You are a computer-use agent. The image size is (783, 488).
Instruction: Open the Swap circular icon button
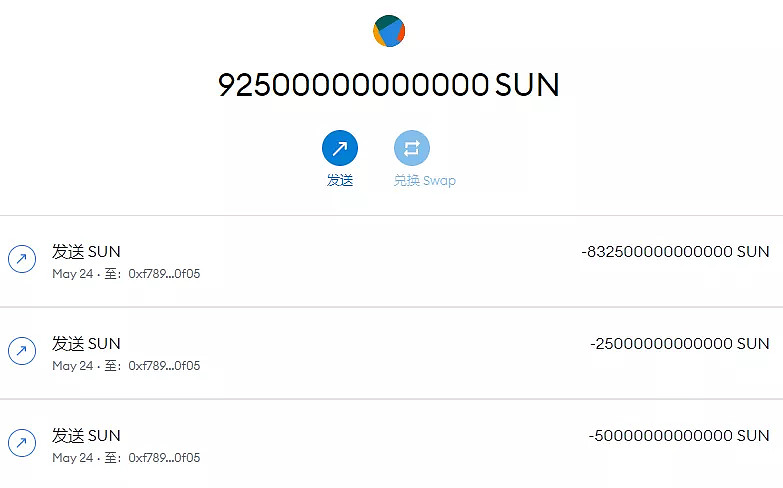(411, 149)
